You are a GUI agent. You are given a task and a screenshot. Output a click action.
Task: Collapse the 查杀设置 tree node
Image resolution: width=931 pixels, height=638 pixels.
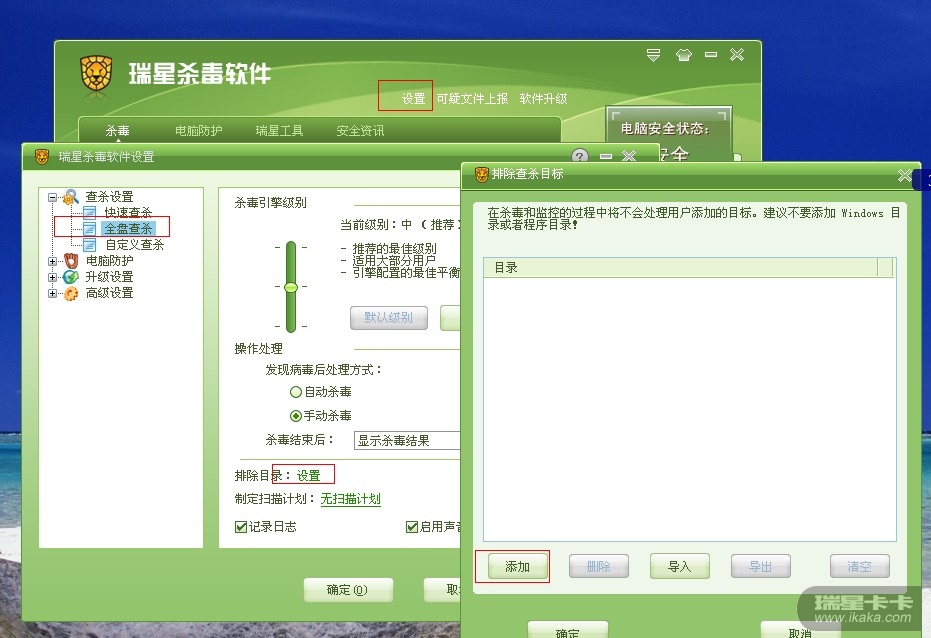click(52, 197)
